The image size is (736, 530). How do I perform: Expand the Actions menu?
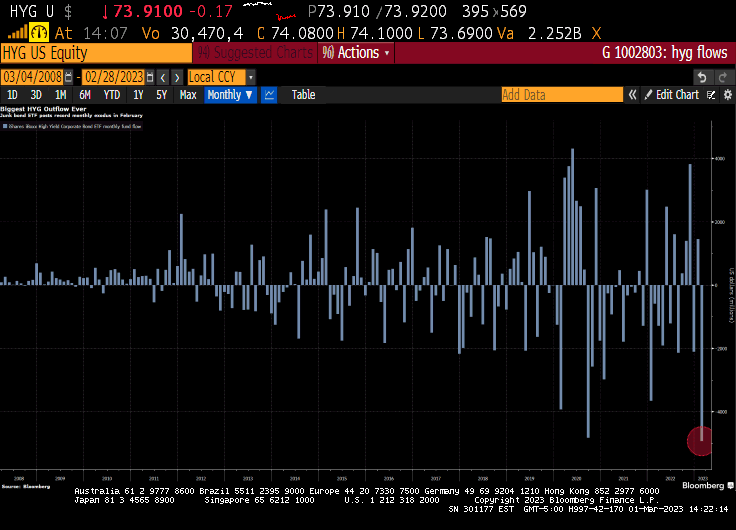(x=360, y=53)
